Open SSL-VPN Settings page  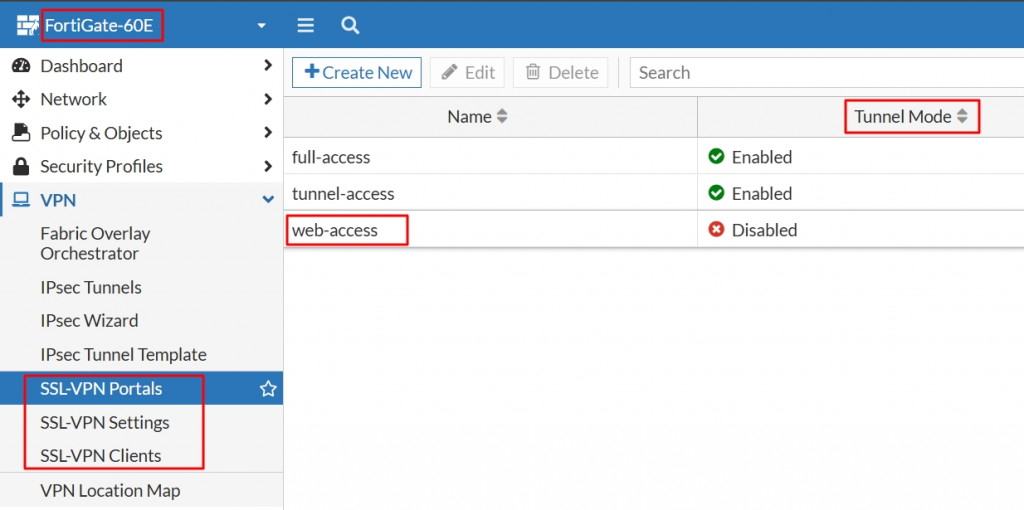coord(104,422)
